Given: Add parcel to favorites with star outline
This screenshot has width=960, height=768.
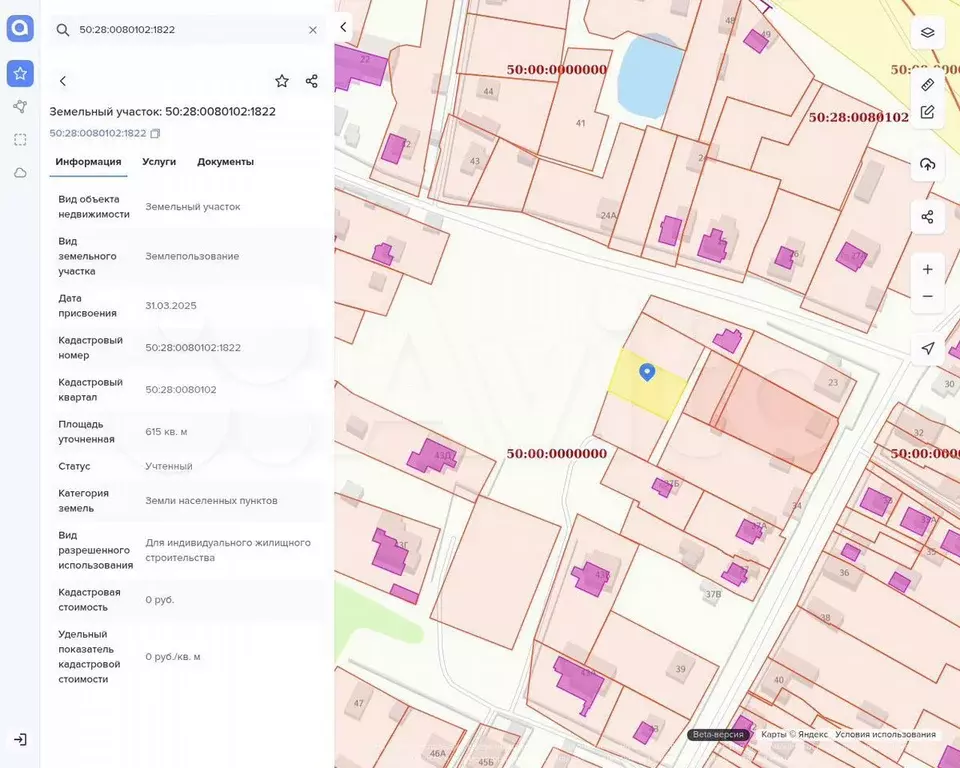Looking at the screenshot, I should click(282, 81).
